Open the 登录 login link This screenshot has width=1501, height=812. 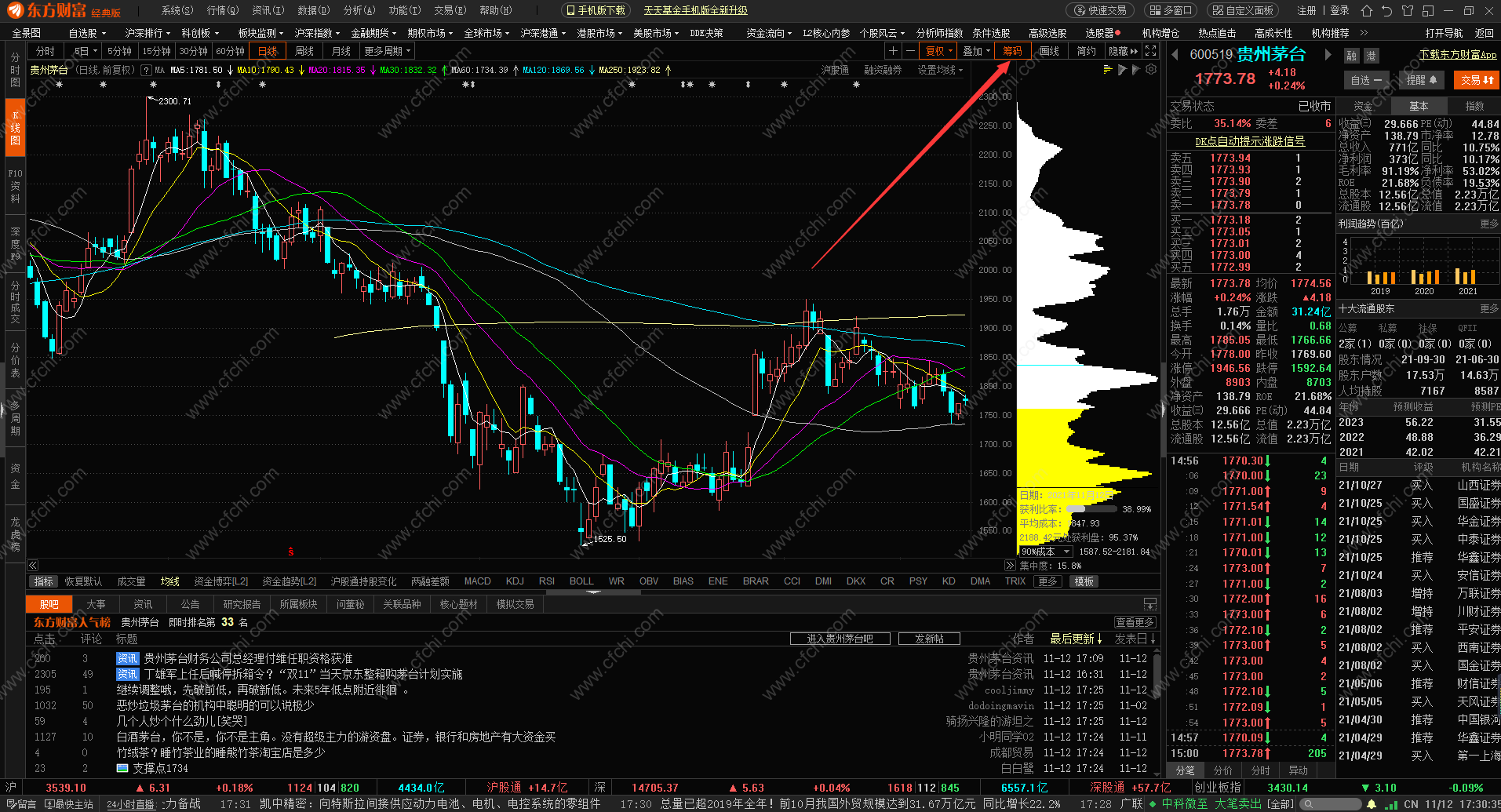pos(1339,10)
